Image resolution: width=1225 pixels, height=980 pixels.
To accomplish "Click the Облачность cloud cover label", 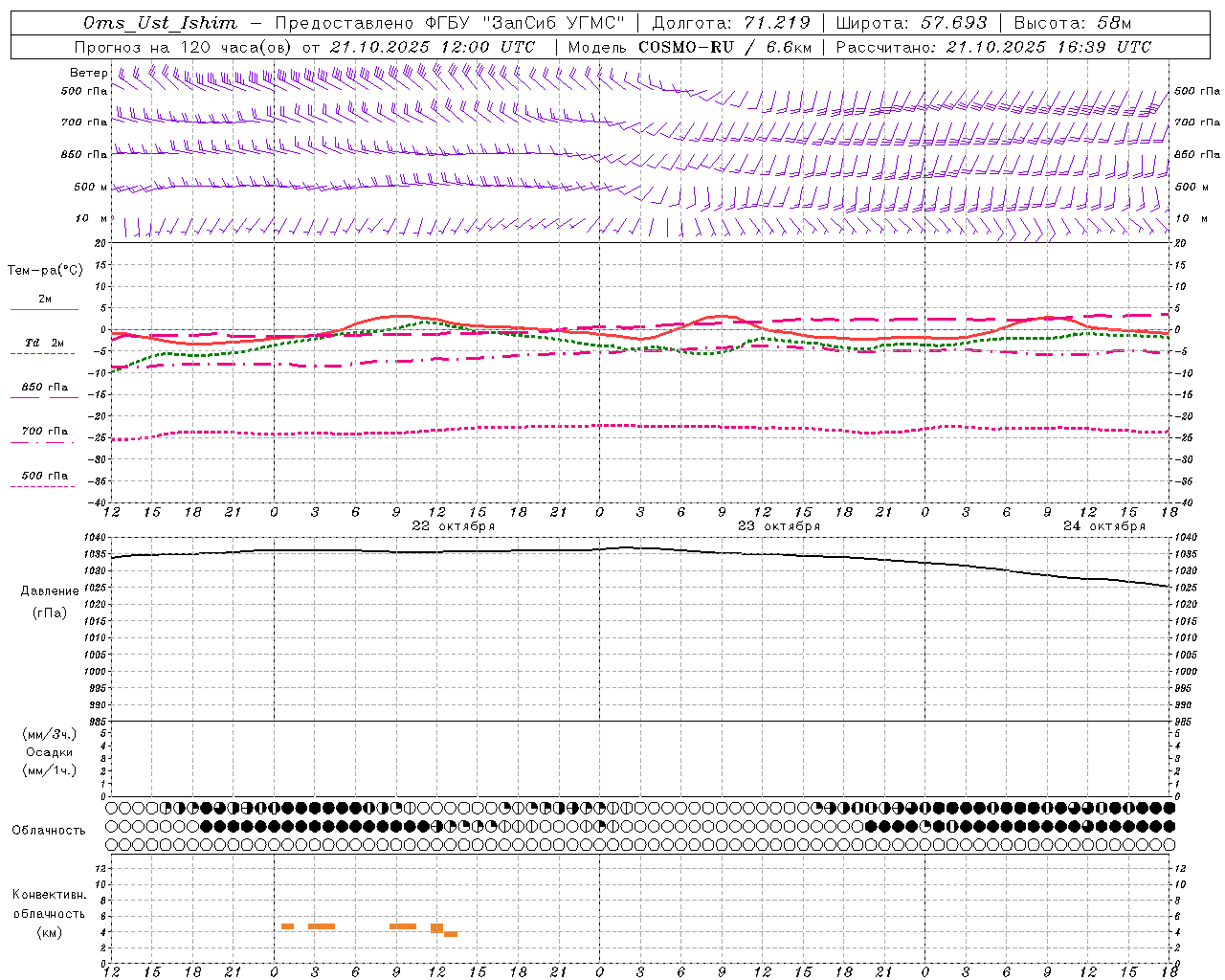I will (x=49, y=830).
